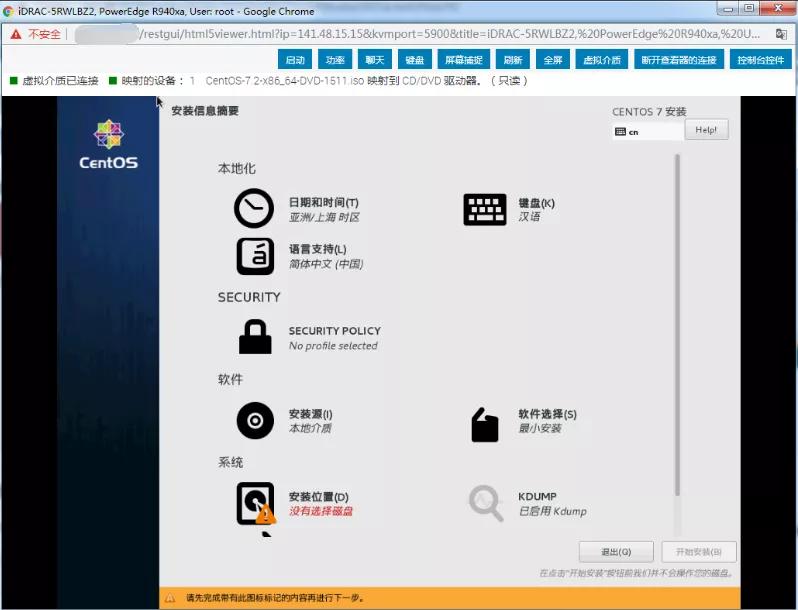Open Date and Time clock icon
The width and height of the screenshot is (798, 610).
[254, 208]
